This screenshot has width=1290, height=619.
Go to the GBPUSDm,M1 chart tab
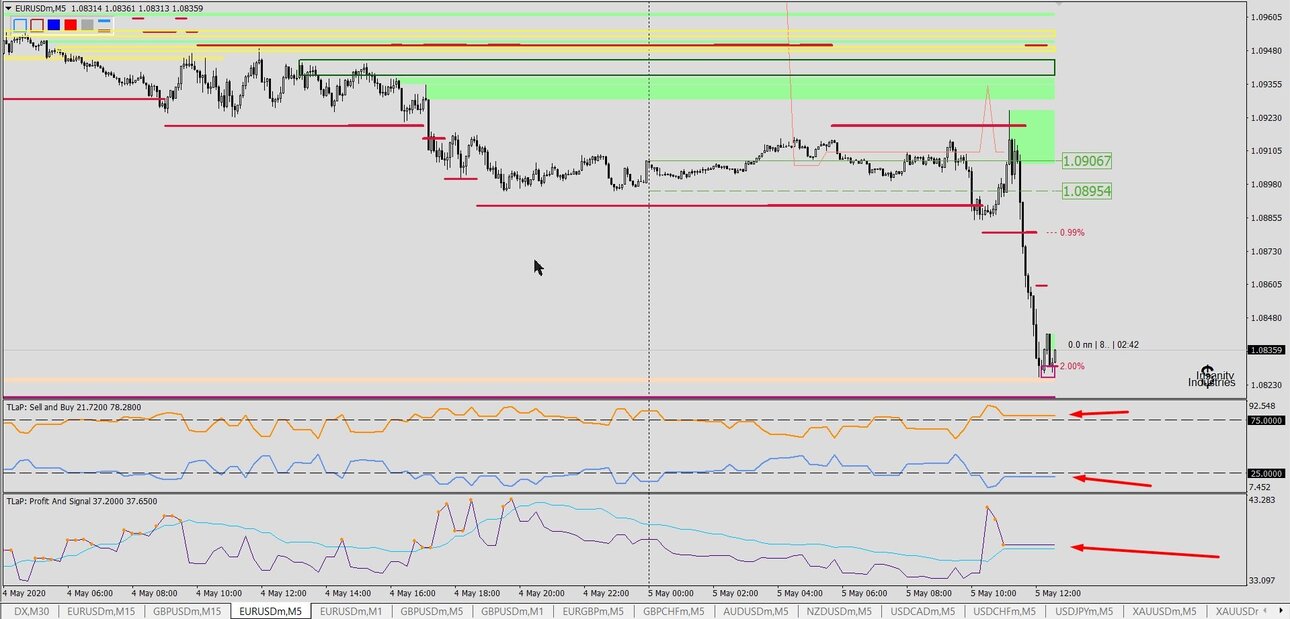(512, 611)
